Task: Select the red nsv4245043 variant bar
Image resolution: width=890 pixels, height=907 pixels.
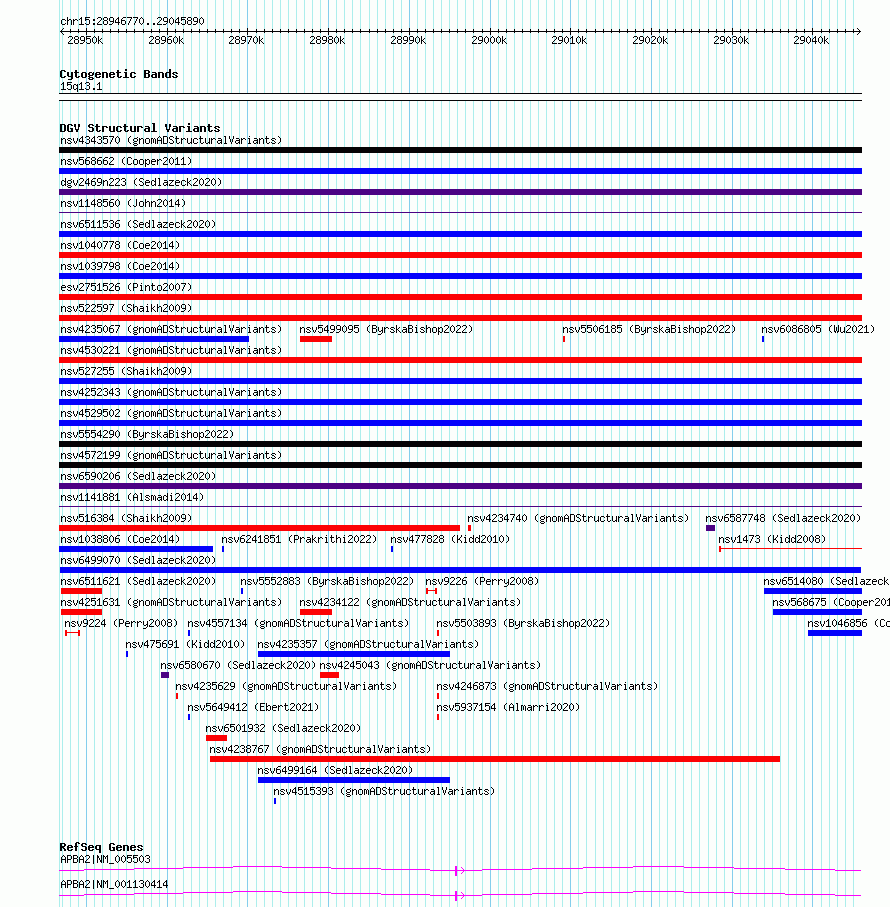Action: 330,675
